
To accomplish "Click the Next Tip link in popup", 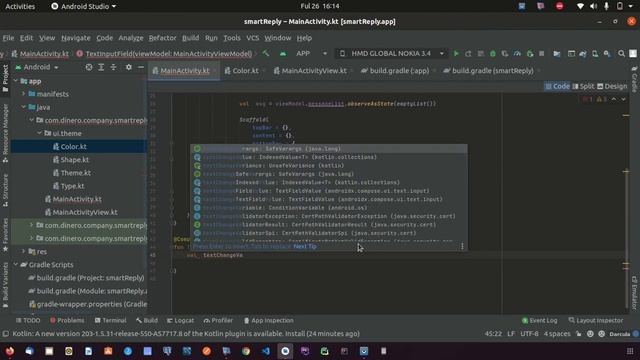I will pyautogui.click(x=305, y=246).
